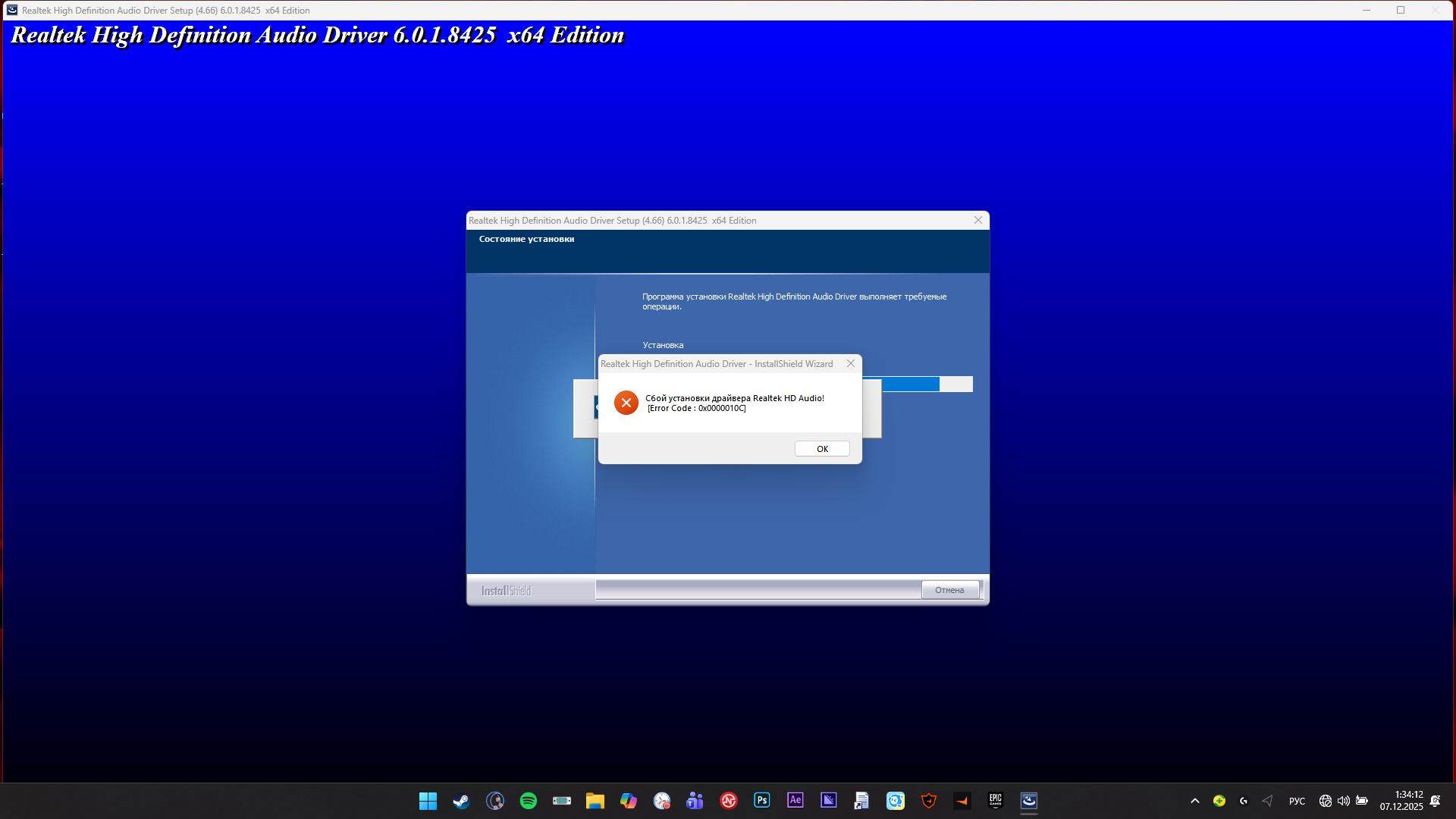Open Photoshop from the taskbar
The height and width of the screenshot is (819, 1456).
click(x=761, y=801)
